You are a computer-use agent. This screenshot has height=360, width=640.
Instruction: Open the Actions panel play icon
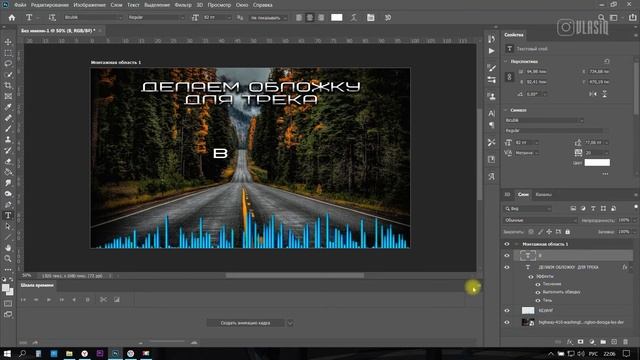point(491,51)
